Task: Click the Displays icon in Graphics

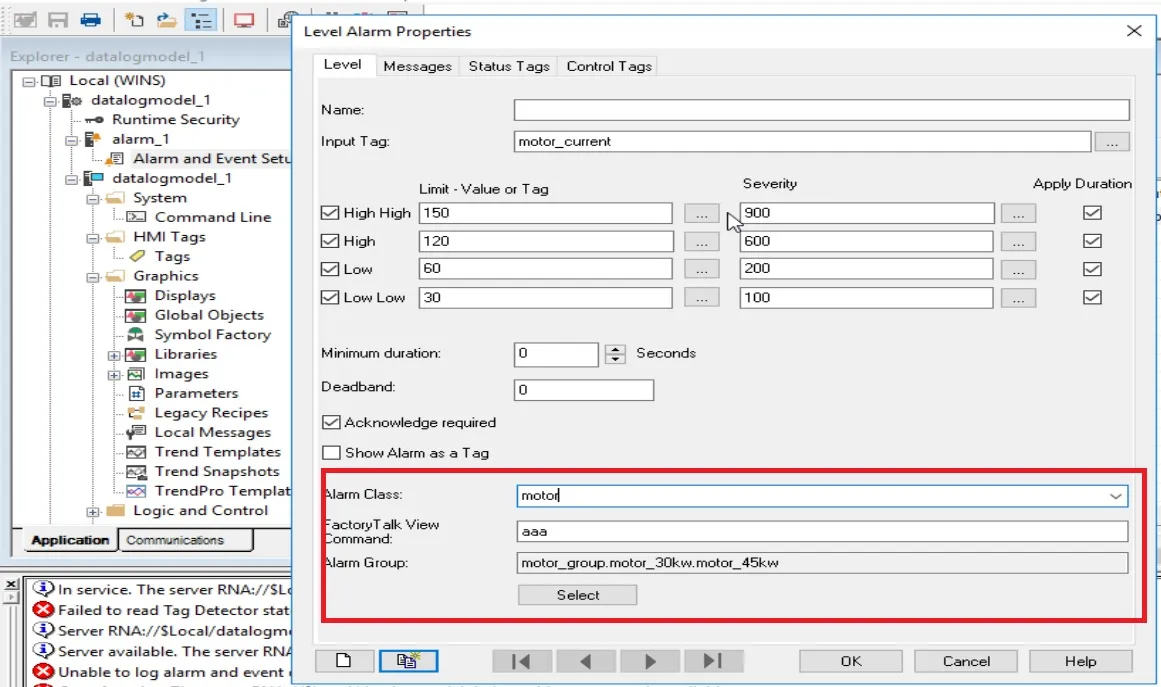Action: tap(135, 296)
